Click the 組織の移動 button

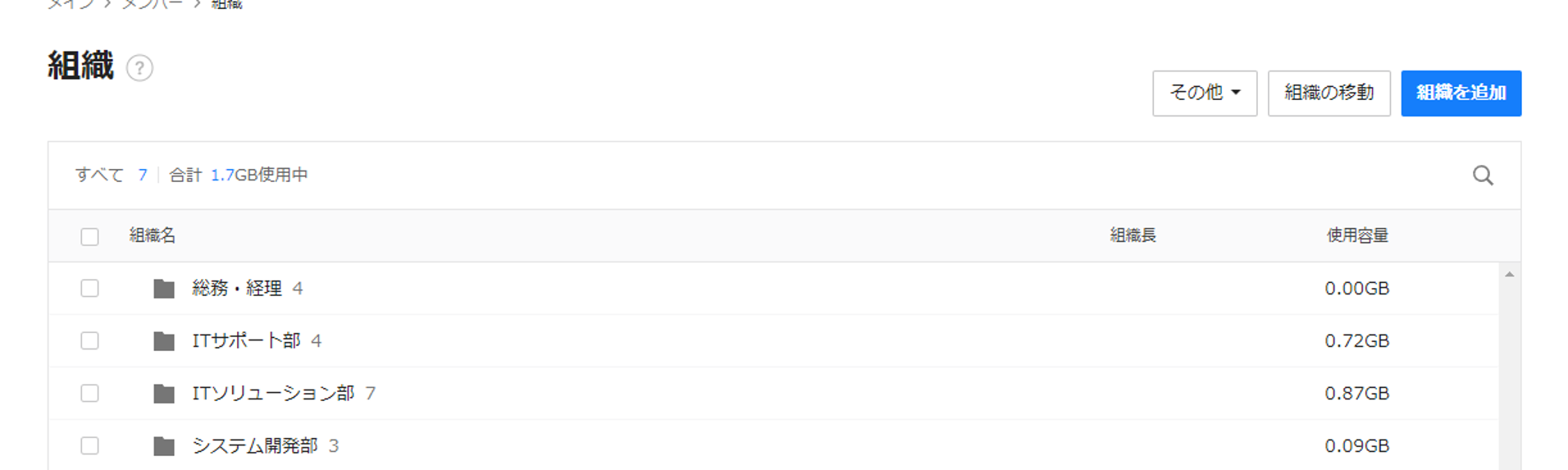tap(1329, 93)
